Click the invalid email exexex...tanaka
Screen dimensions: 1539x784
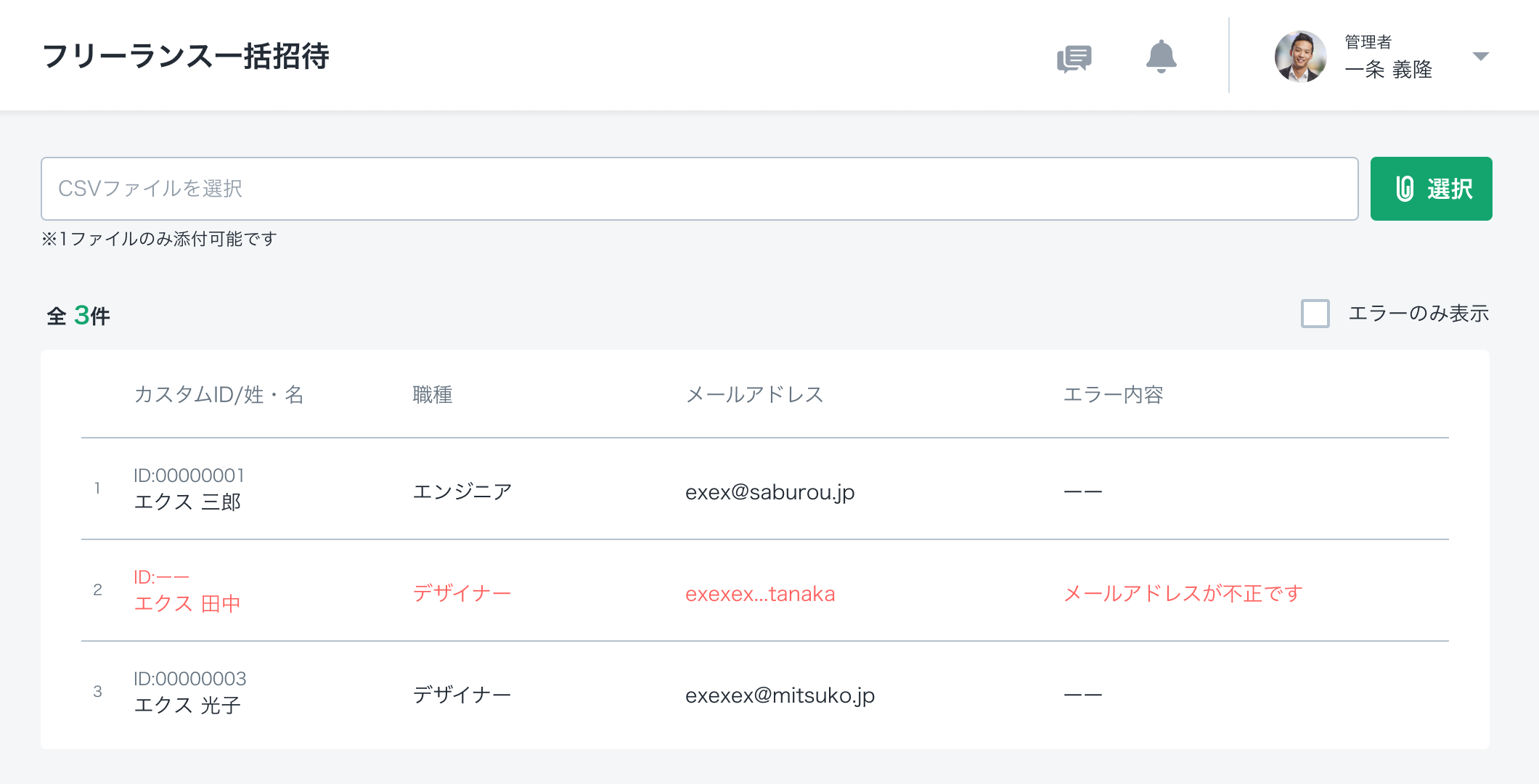(760, 594)
